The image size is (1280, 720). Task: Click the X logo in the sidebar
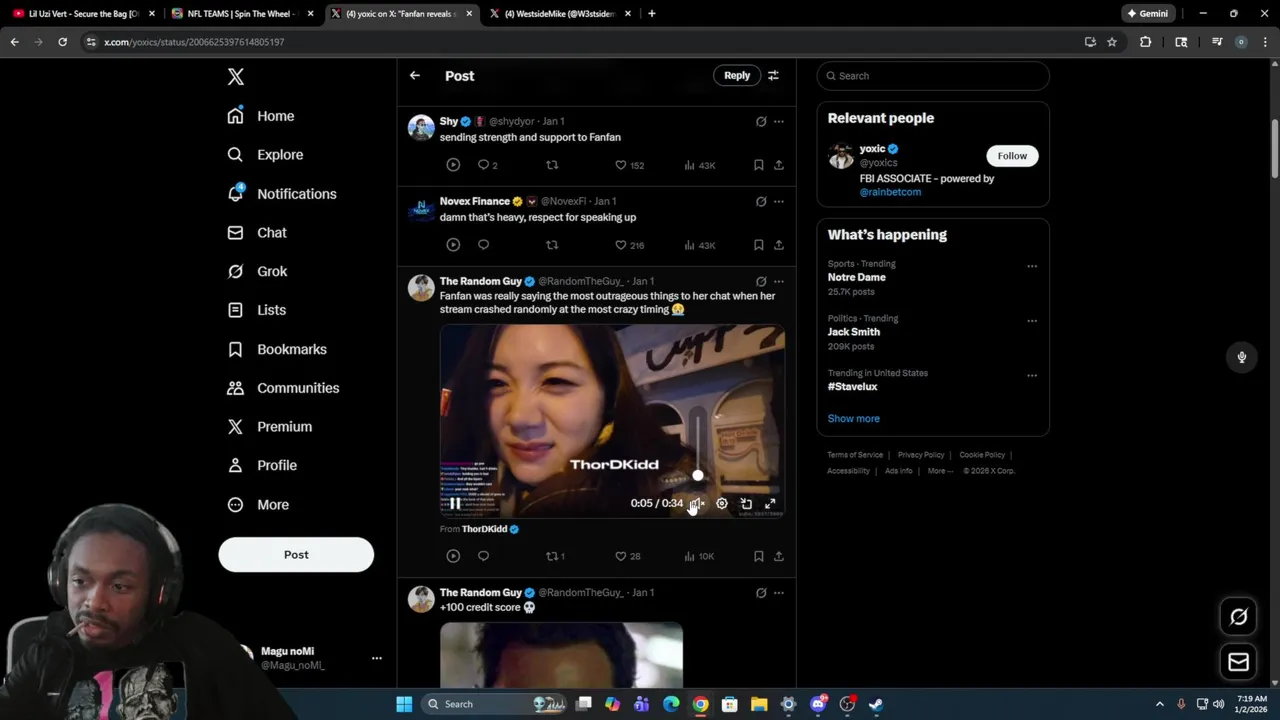235,77
